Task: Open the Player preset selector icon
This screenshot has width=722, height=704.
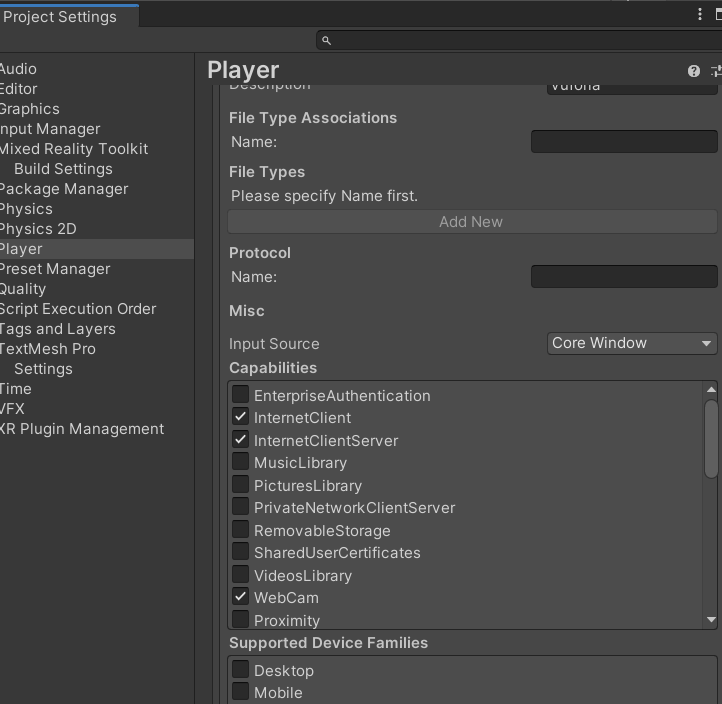Action: coord(716,71)
